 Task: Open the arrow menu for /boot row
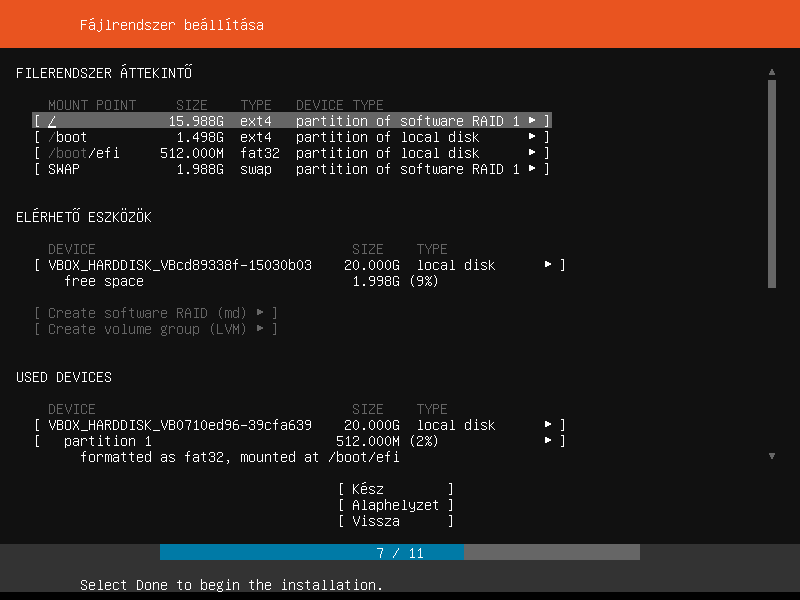[533, 137]
